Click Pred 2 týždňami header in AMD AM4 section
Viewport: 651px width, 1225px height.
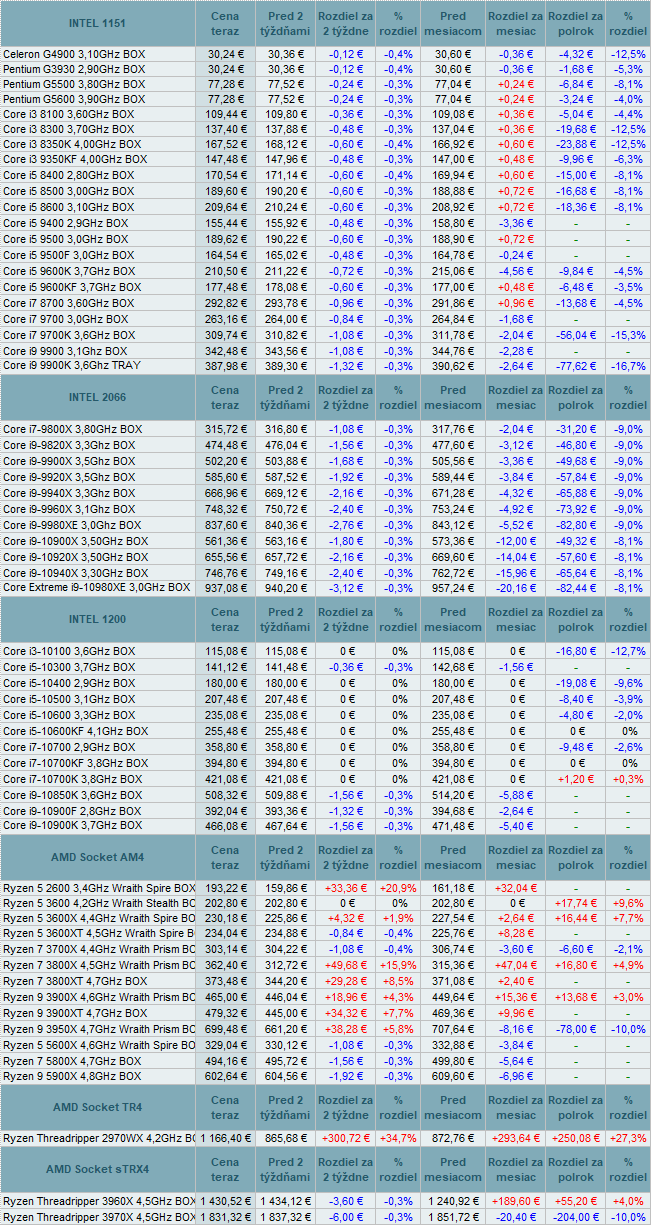coord(285,857)
